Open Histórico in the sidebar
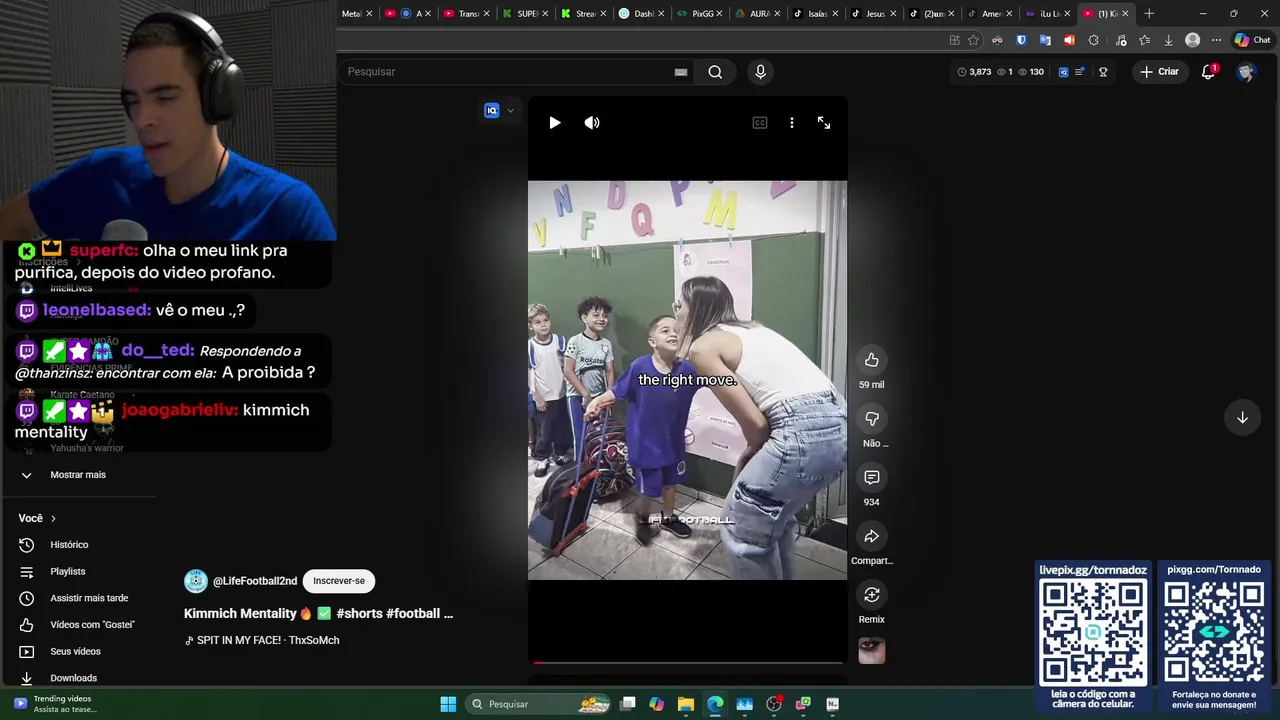1280x720 pixels. (69, 545)
